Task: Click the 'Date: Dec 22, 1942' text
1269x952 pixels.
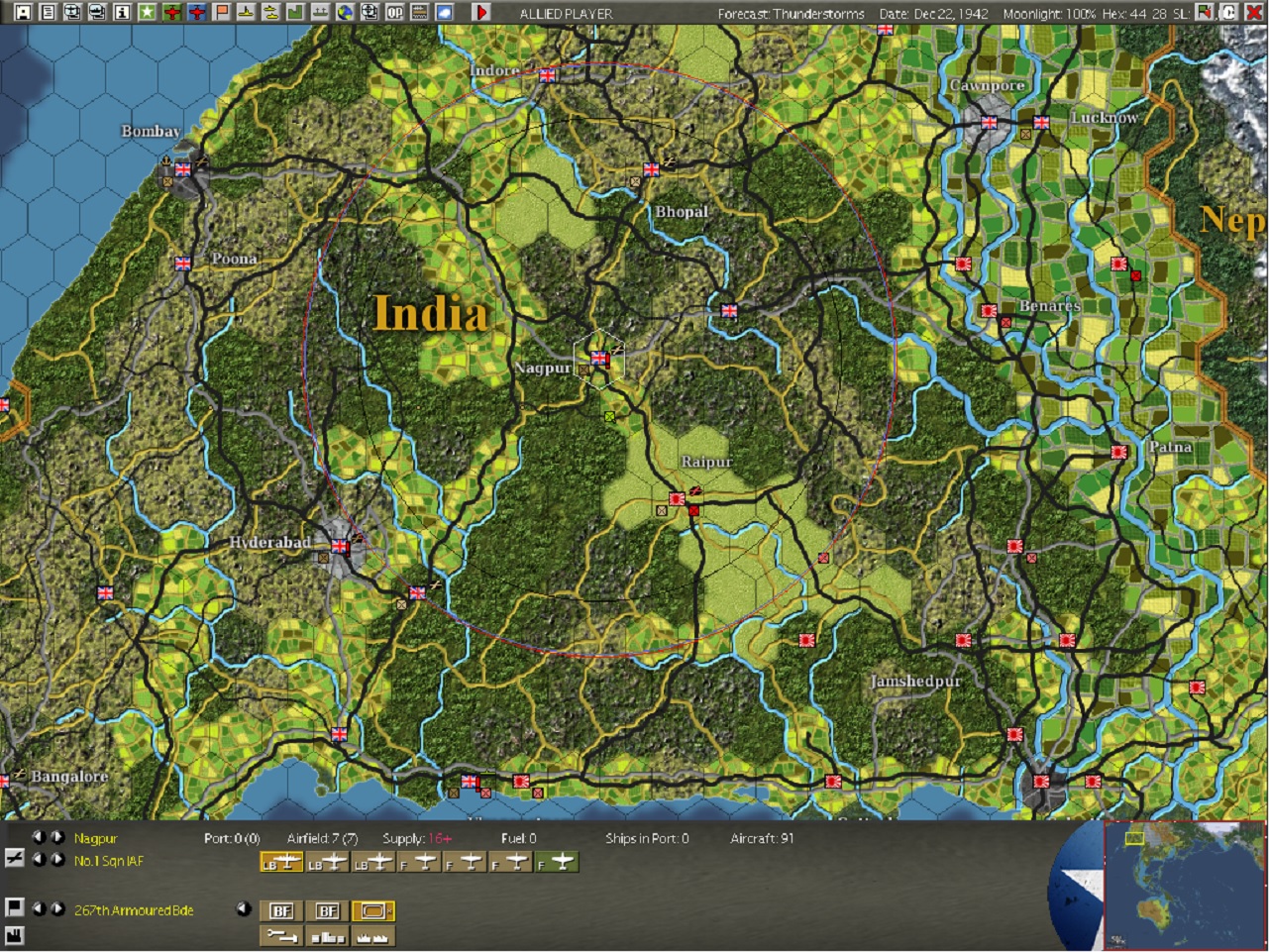Action: [933, 14]
